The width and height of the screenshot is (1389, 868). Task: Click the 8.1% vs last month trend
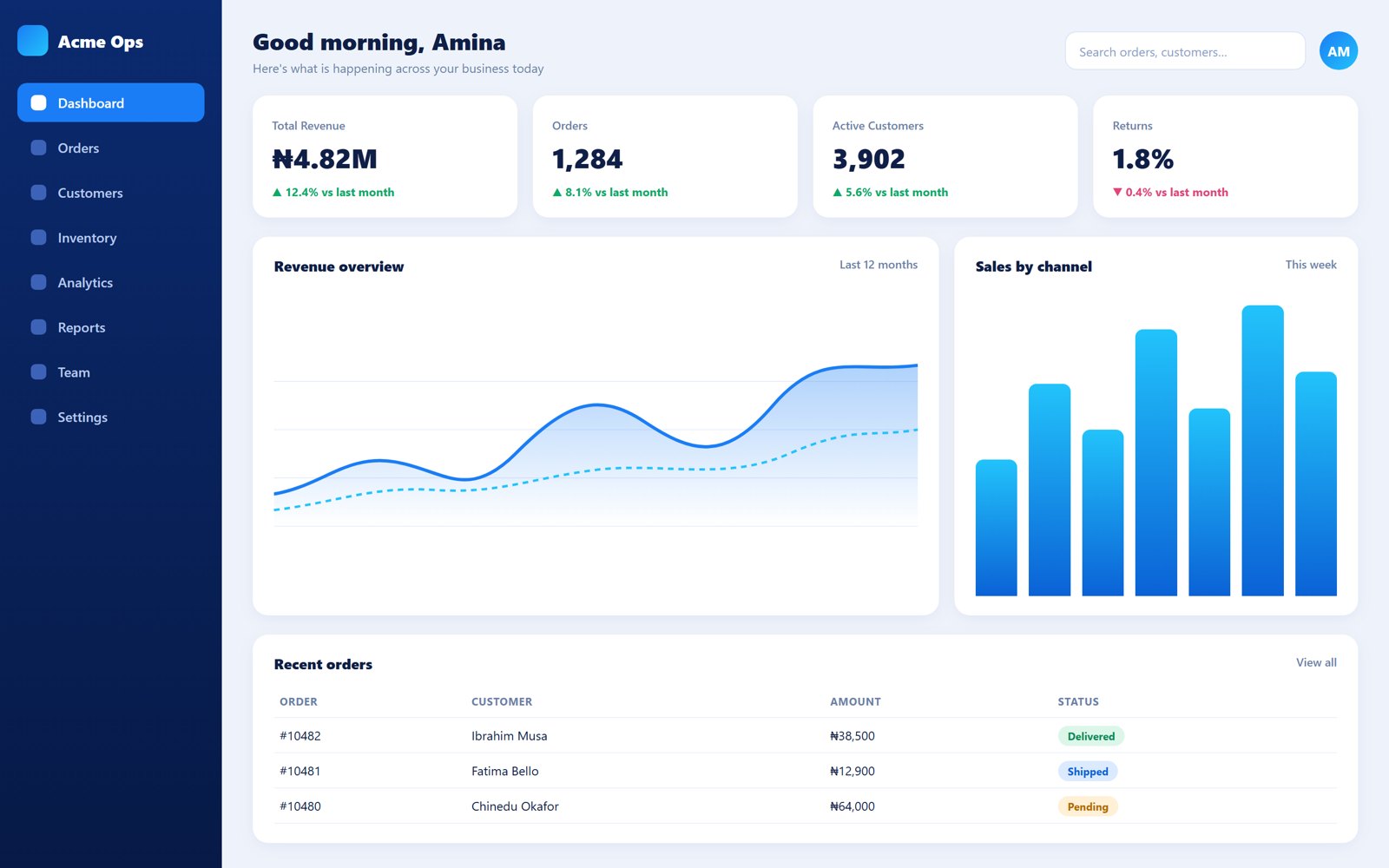click(610, 193)
